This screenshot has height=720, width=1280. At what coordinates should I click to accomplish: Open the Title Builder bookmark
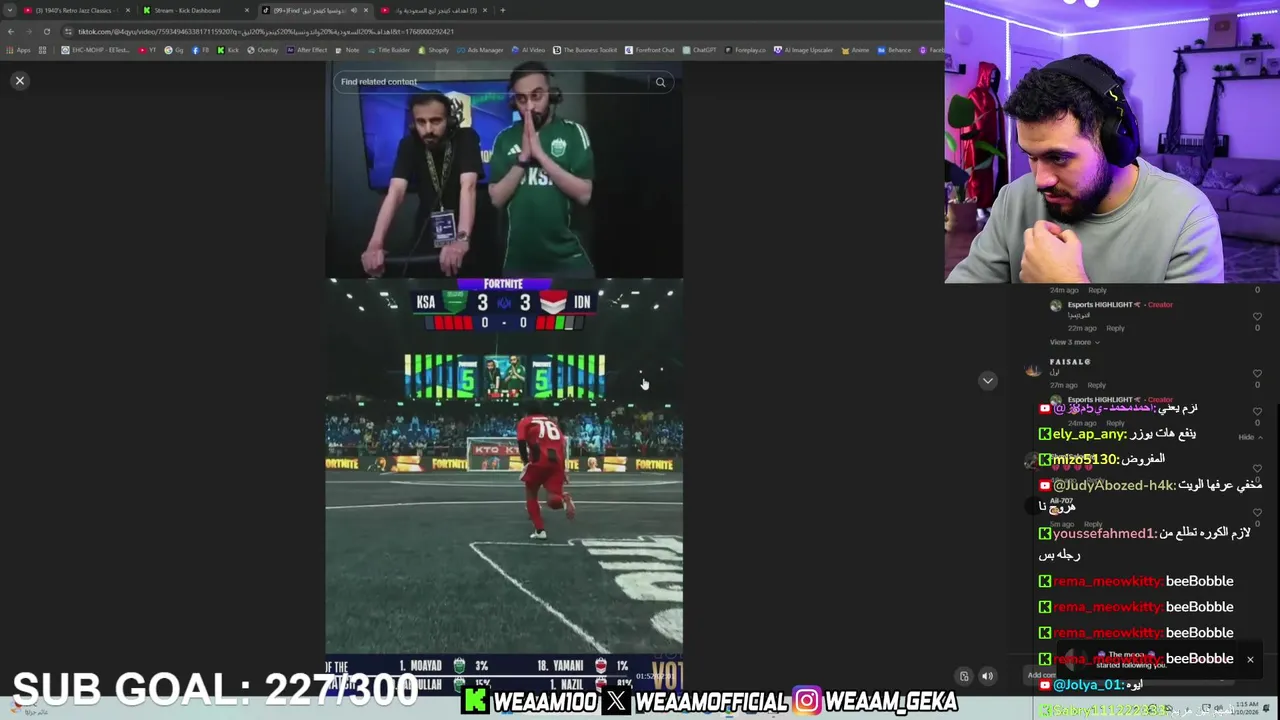(389, 50)
